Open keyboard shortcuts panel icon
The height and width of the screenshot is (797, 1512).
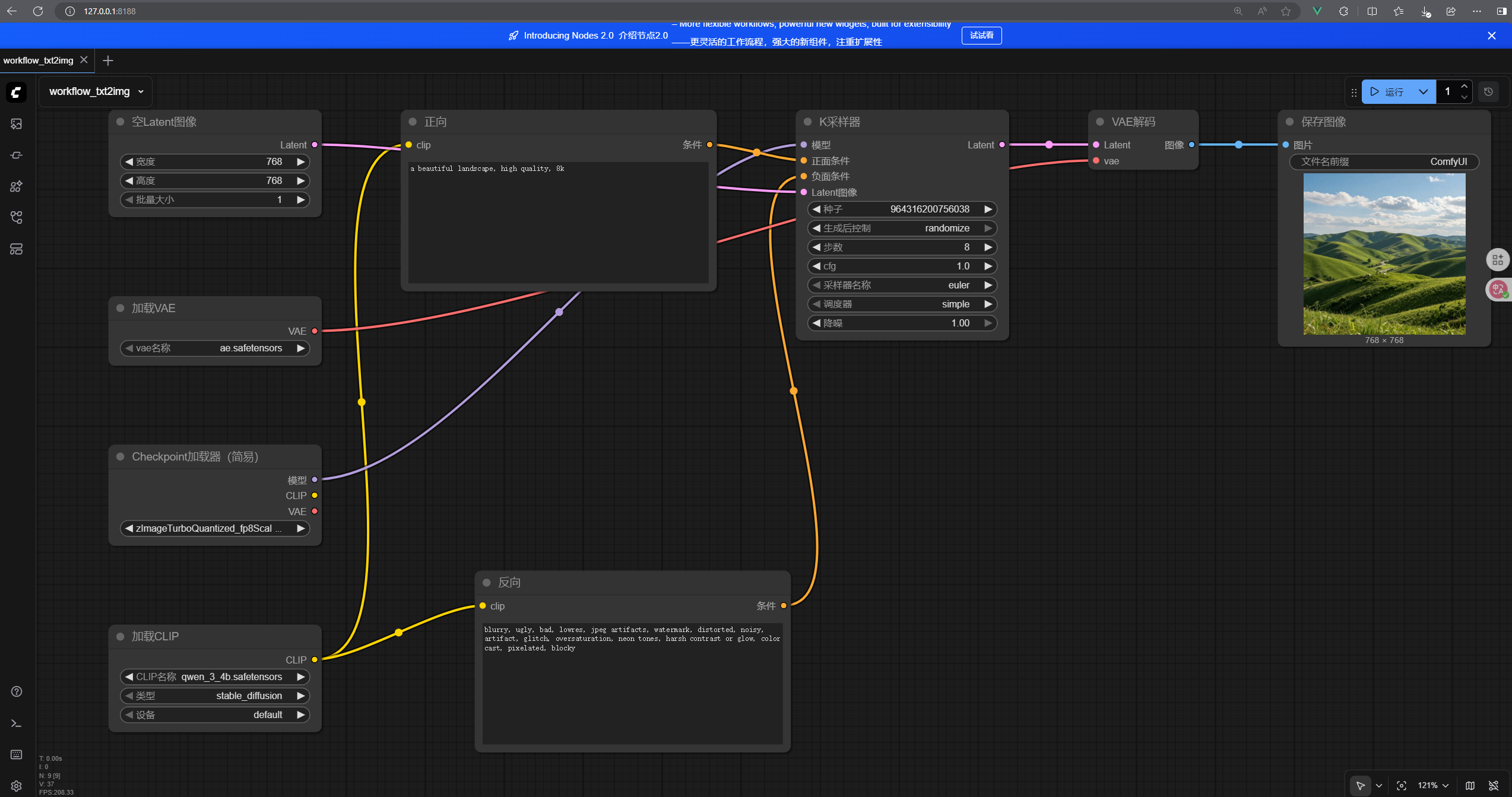[16, 754]
